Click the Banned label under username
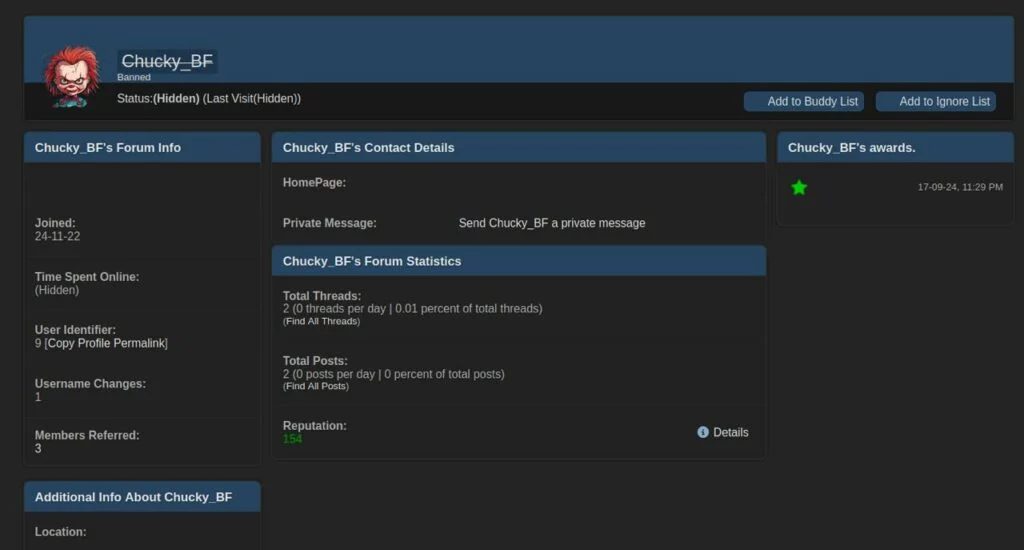Screen dimensions: 1024x550 (x=134, y=77)
